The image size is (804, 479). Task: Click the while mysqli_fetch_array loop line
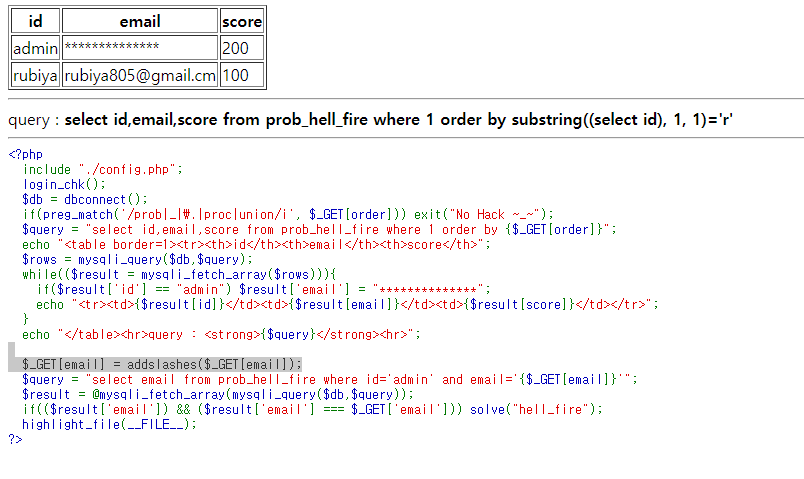coord(179,274)
